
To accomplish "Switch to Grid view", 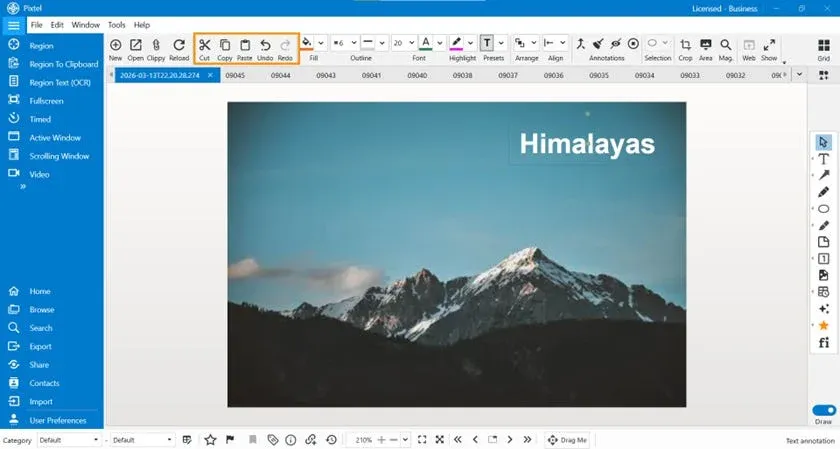I will [x=824, y=45].
